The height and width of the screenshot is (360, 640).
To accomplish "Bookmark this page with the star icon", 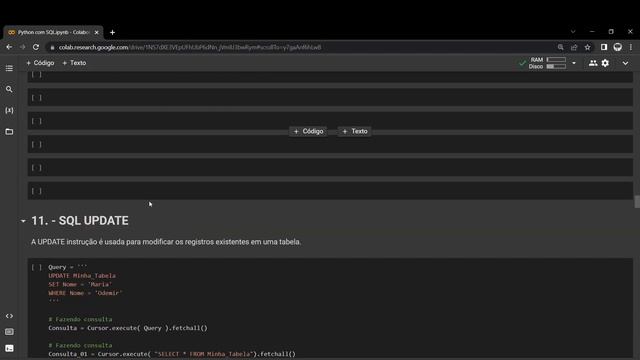I will point(587,47).
